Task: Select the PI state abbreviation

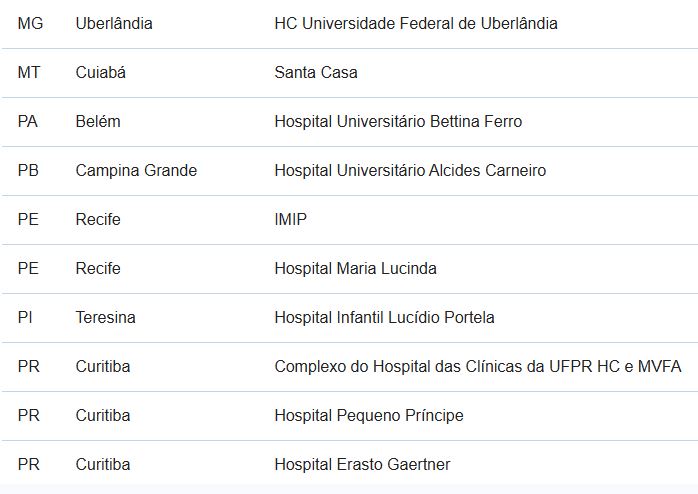Action: coord(25,317)
